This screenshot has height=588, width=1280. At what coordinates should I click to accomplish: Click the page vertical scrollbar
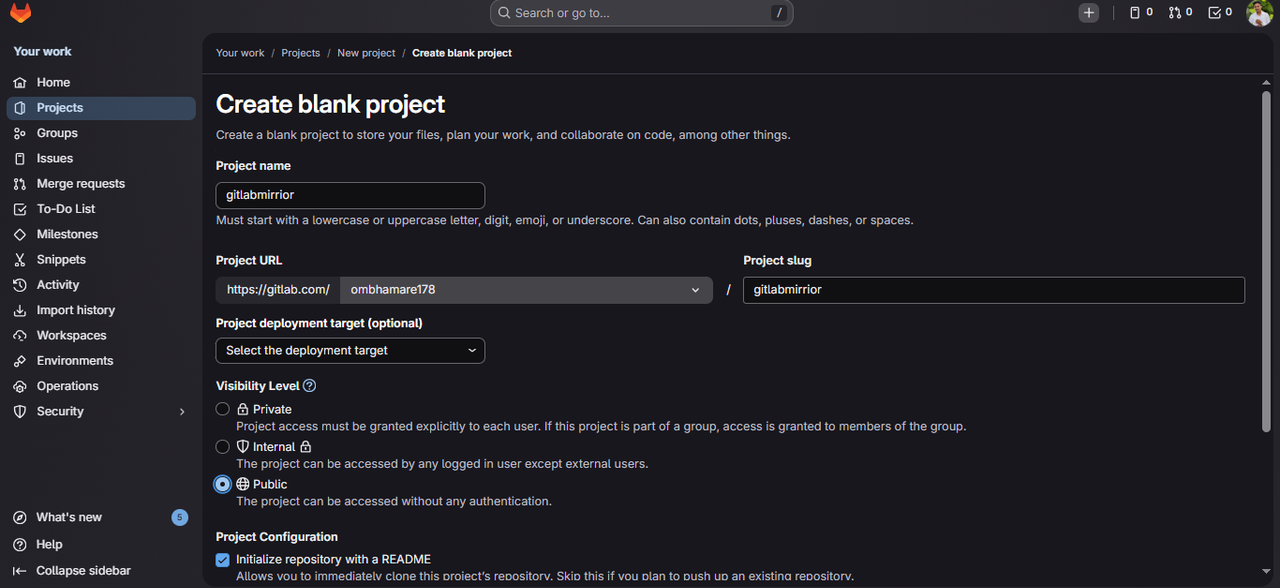(x=1266, y=260)
